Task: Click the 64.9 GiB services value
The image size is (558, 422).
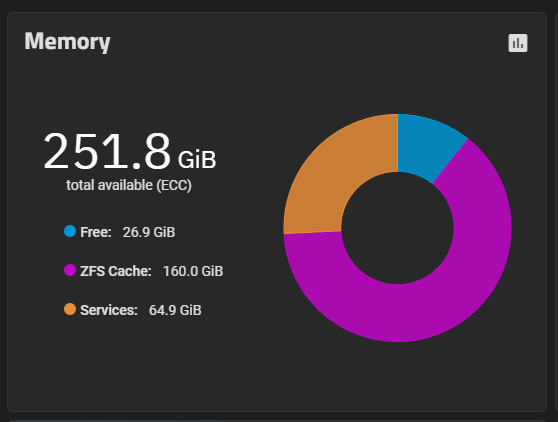Action: [175, 310]
